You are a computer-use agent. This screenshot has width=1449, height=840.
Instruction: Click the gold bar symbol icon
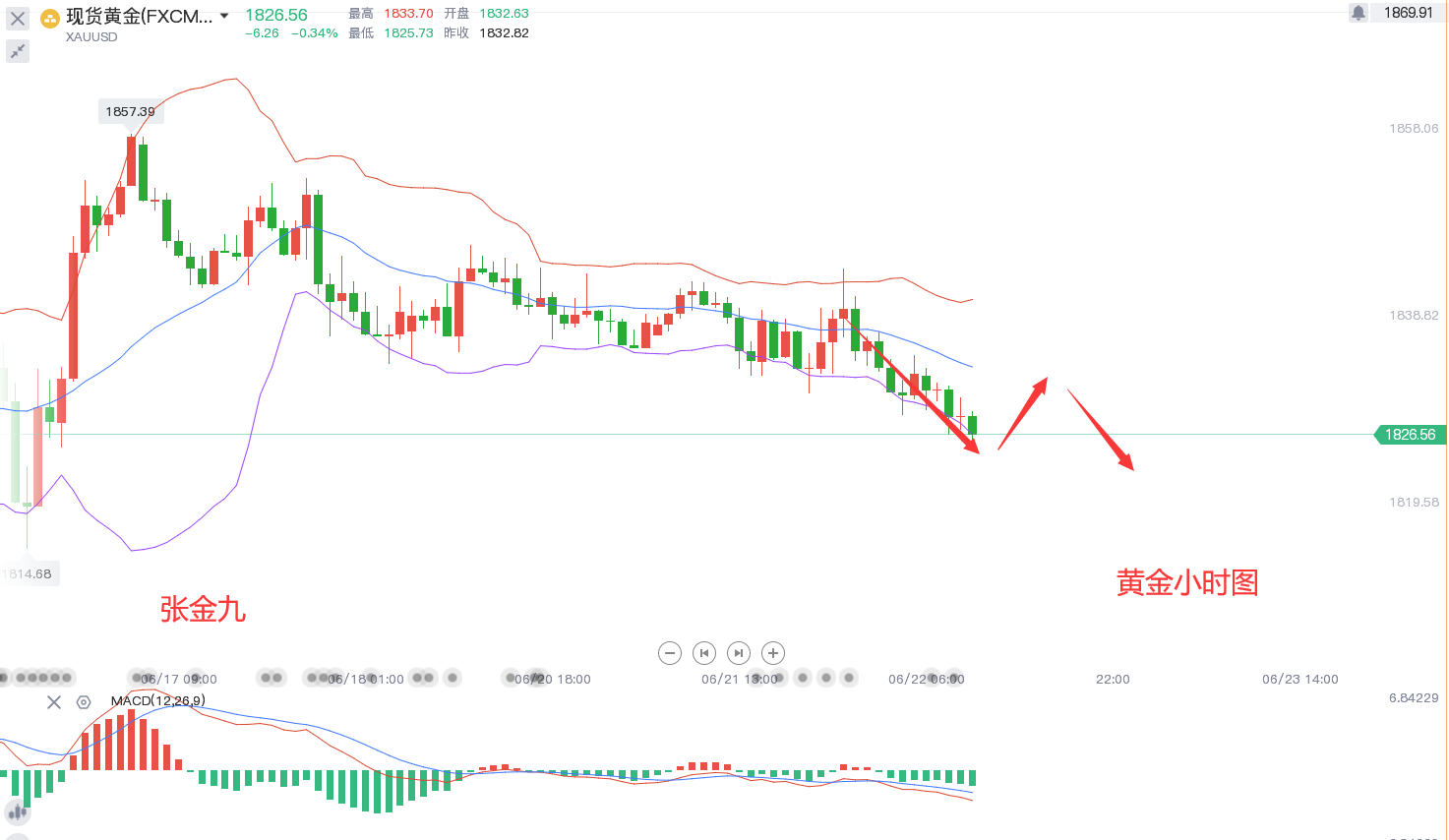50,19
